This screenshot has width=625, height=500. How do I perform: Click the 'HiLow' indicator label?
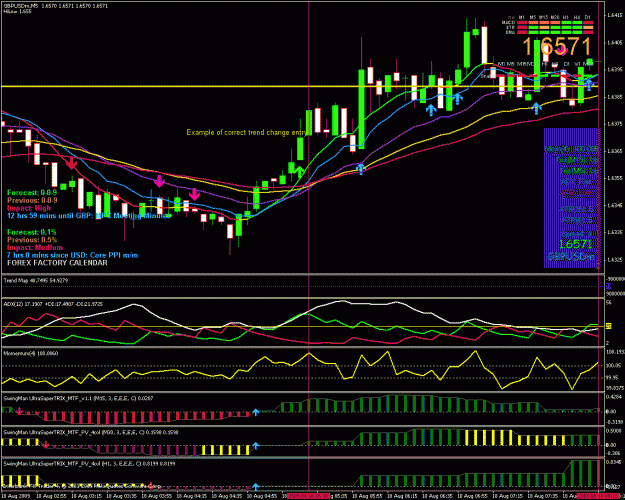click(x=18, y=12)
